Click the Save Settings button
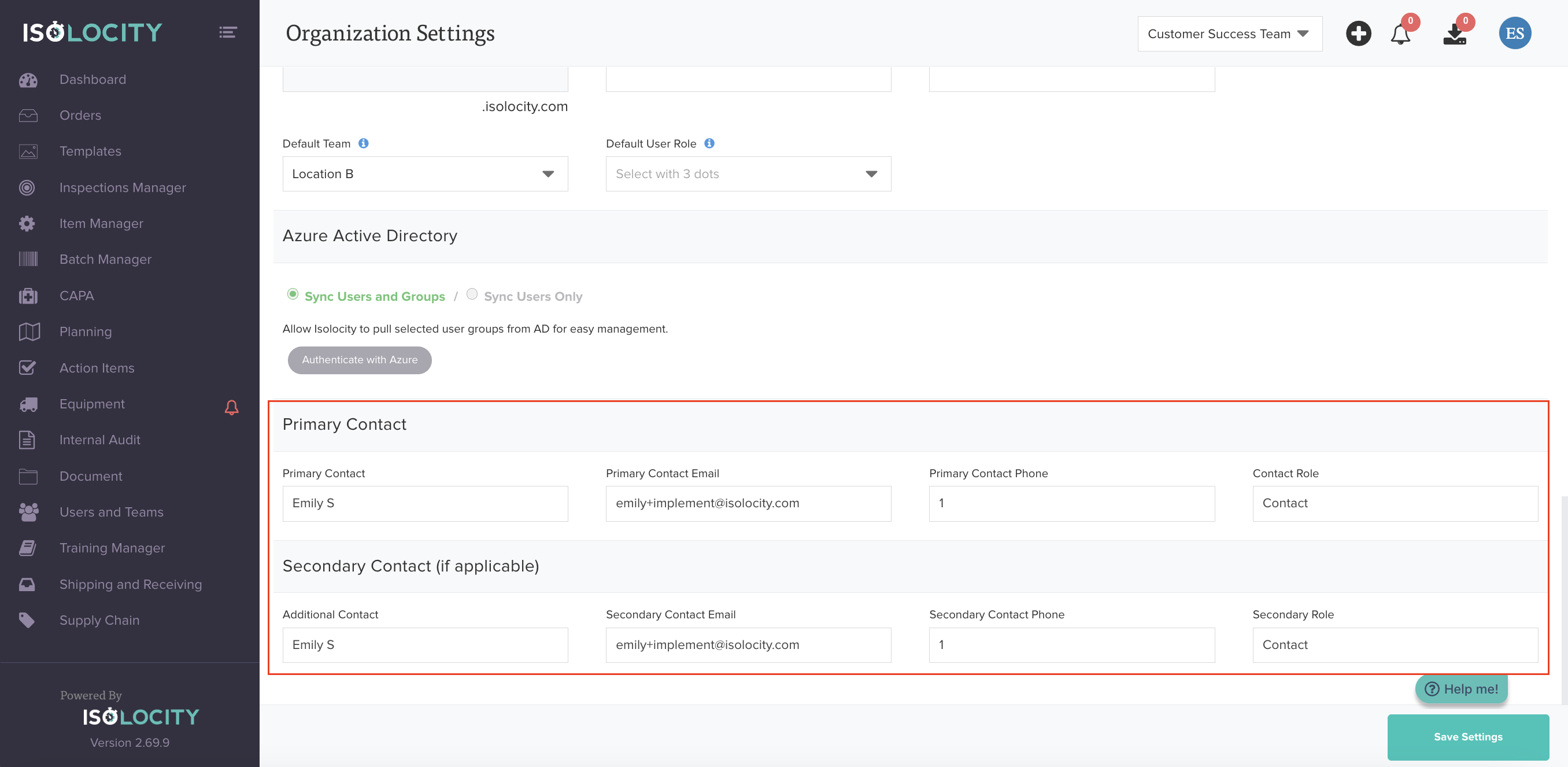 [1467, 736]
